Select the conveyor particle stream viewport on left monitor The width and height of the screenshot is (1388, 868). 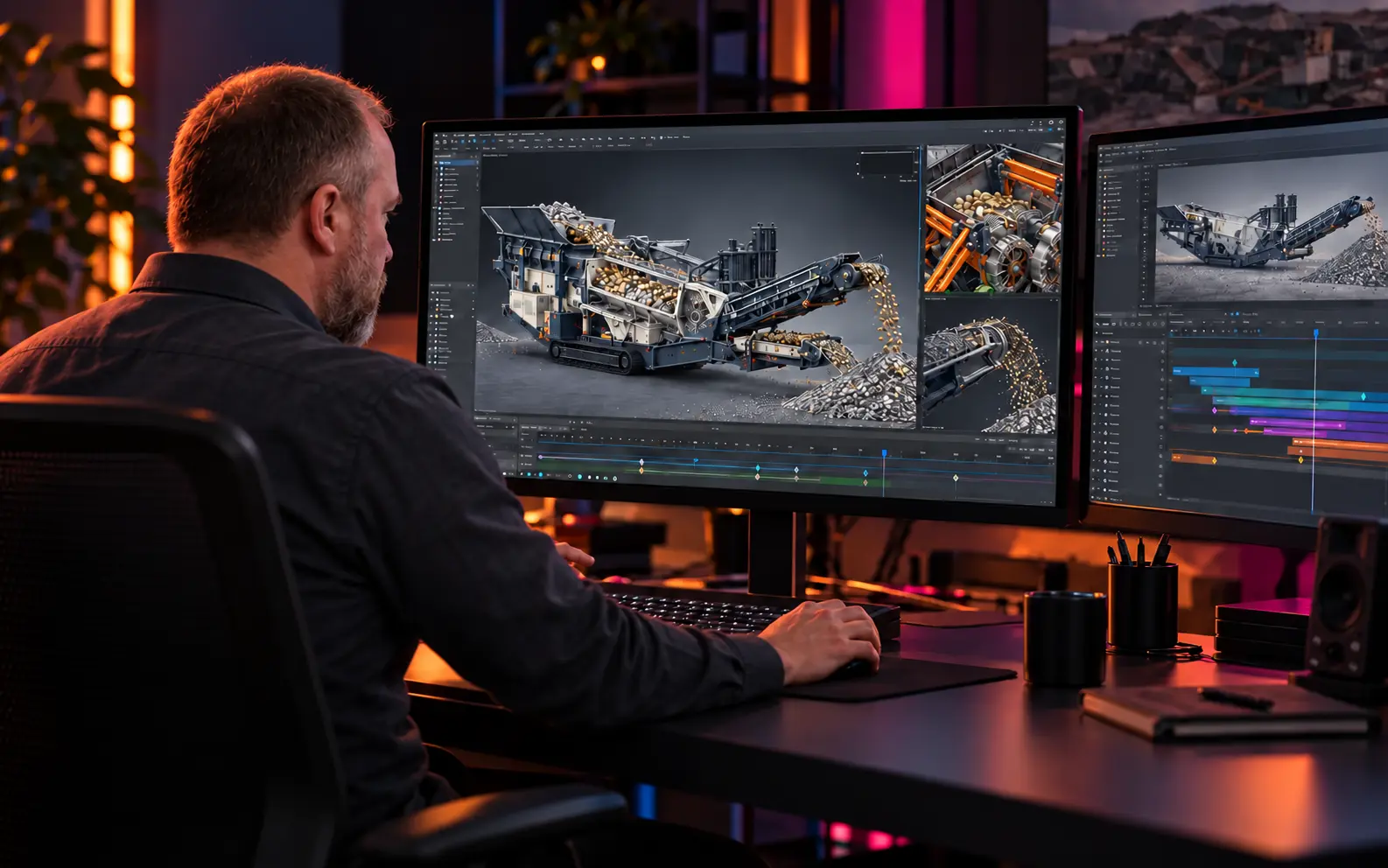[x=991, y=366]
